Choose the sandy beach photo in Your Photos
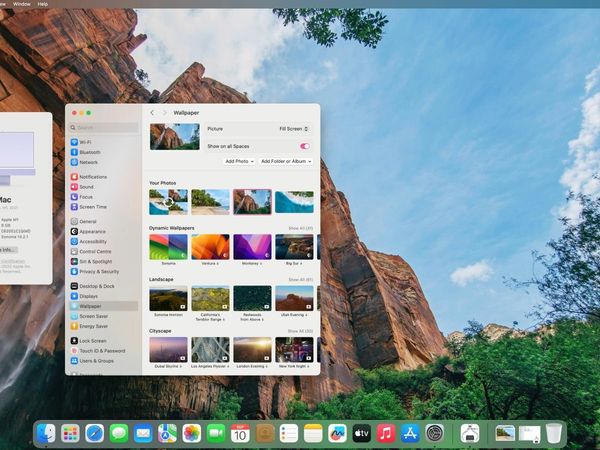The height and width of the screenshot is (450, 600). pos(210,202)
